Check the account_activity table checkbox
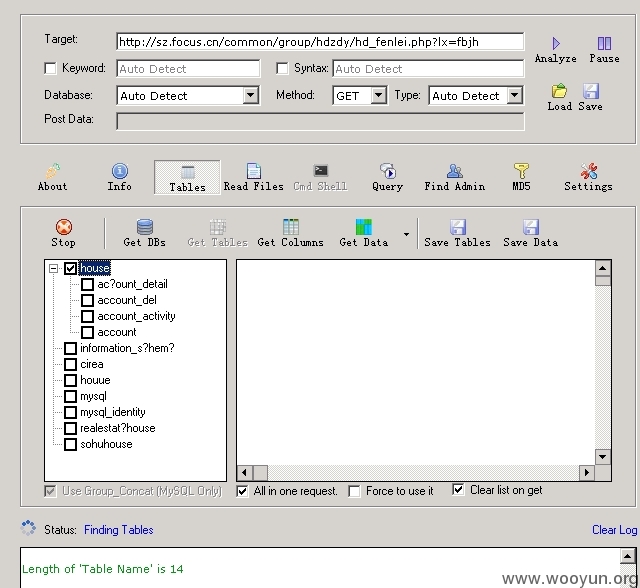 click(87, 316)
